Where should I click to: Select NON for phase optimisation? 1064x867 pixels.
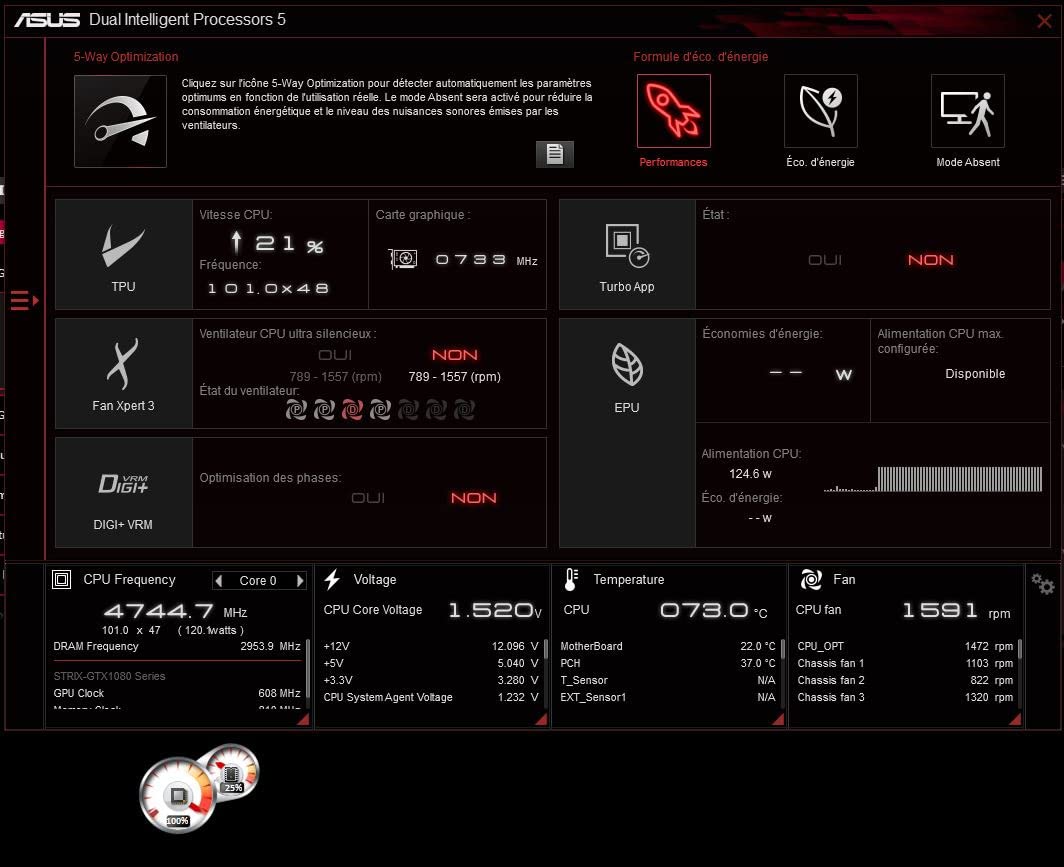coord(474,498)
